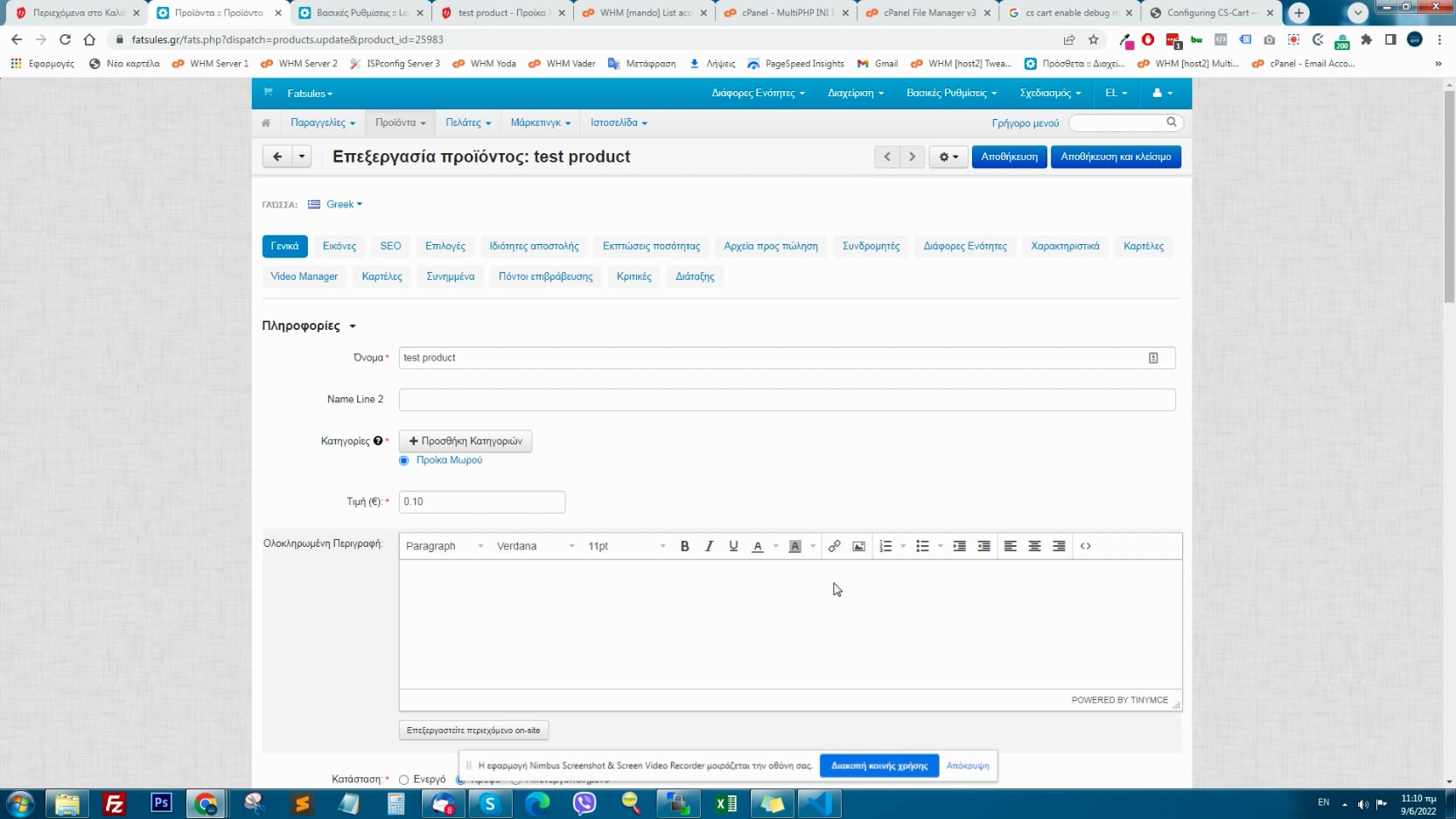Create a numbered list in the editor
The width and height of the screenshot is (1456, 819).
click(885, 546)
